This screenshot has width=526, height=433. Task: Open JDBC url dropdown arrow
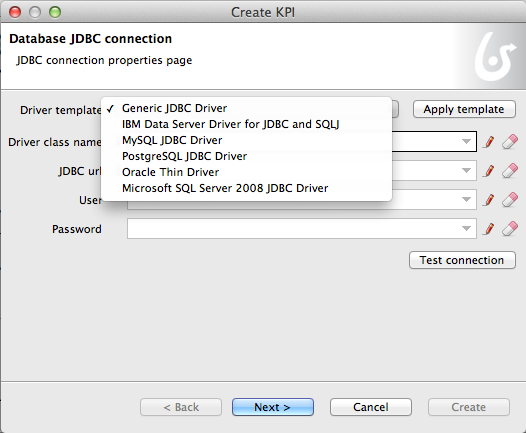tap(466, 171)
